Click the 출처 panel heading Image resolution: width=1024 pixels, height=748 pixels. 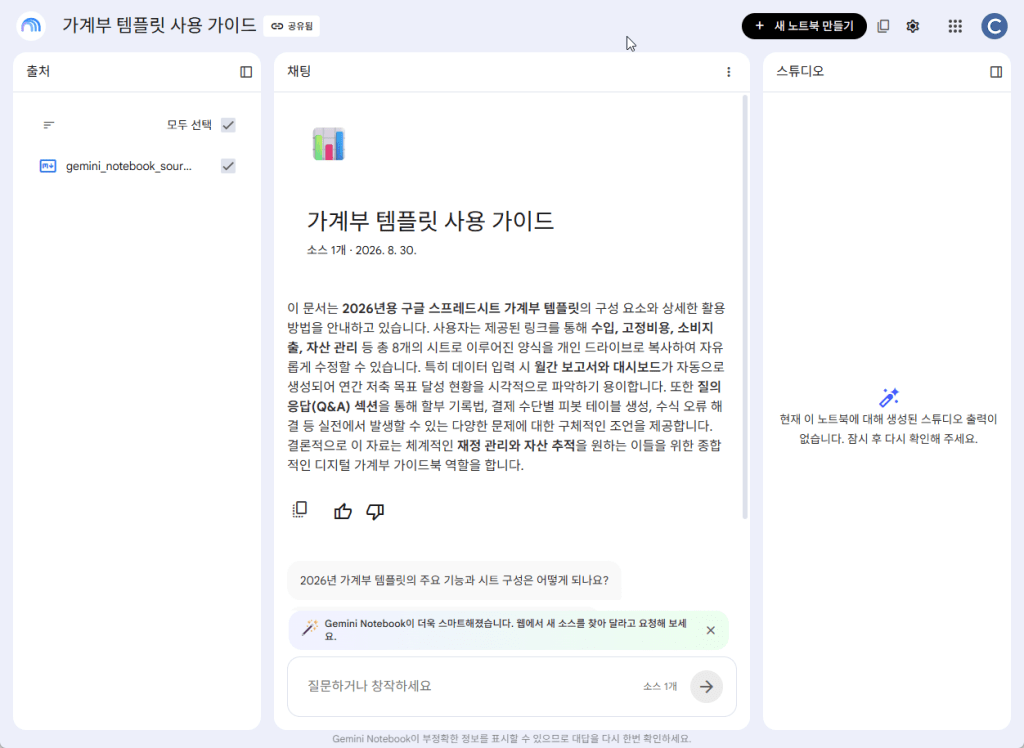pos(38,71)
